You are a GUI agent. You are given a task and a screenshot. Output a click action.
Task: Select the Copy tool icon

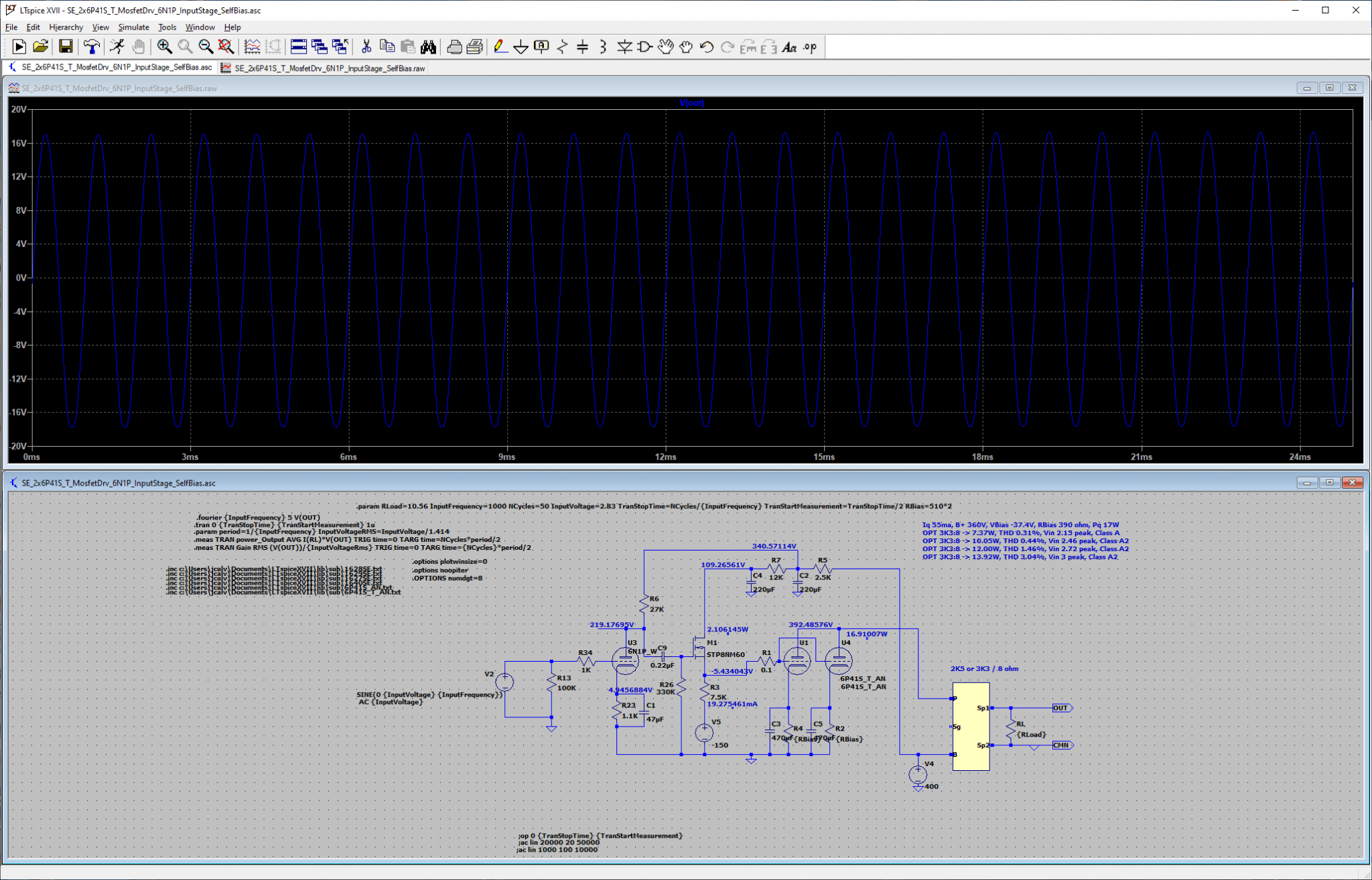click(x=387, y=46)
